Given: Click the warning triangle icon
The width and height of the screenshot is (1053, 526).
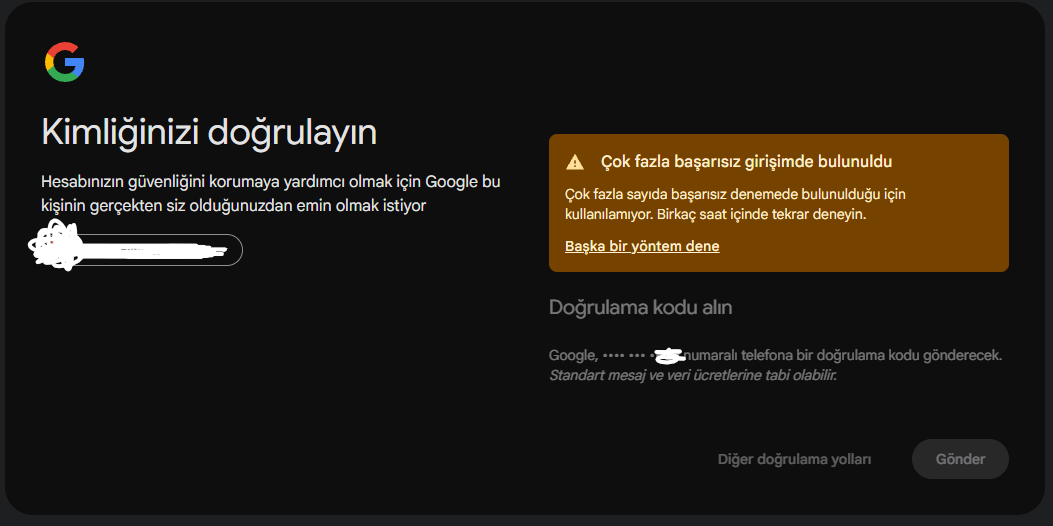Looking at the screenshot, I should 575,162.
